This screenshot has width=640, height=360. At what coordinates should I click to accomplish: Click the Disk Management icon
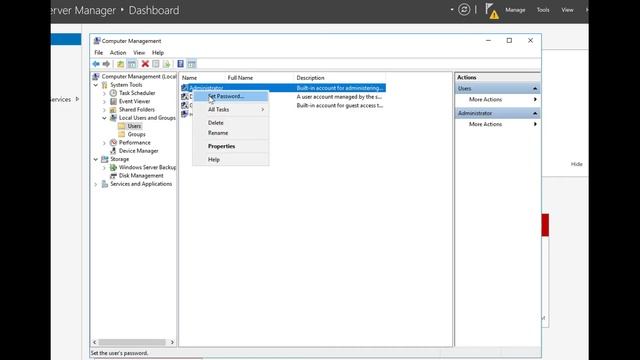click(x=113, y=176)
